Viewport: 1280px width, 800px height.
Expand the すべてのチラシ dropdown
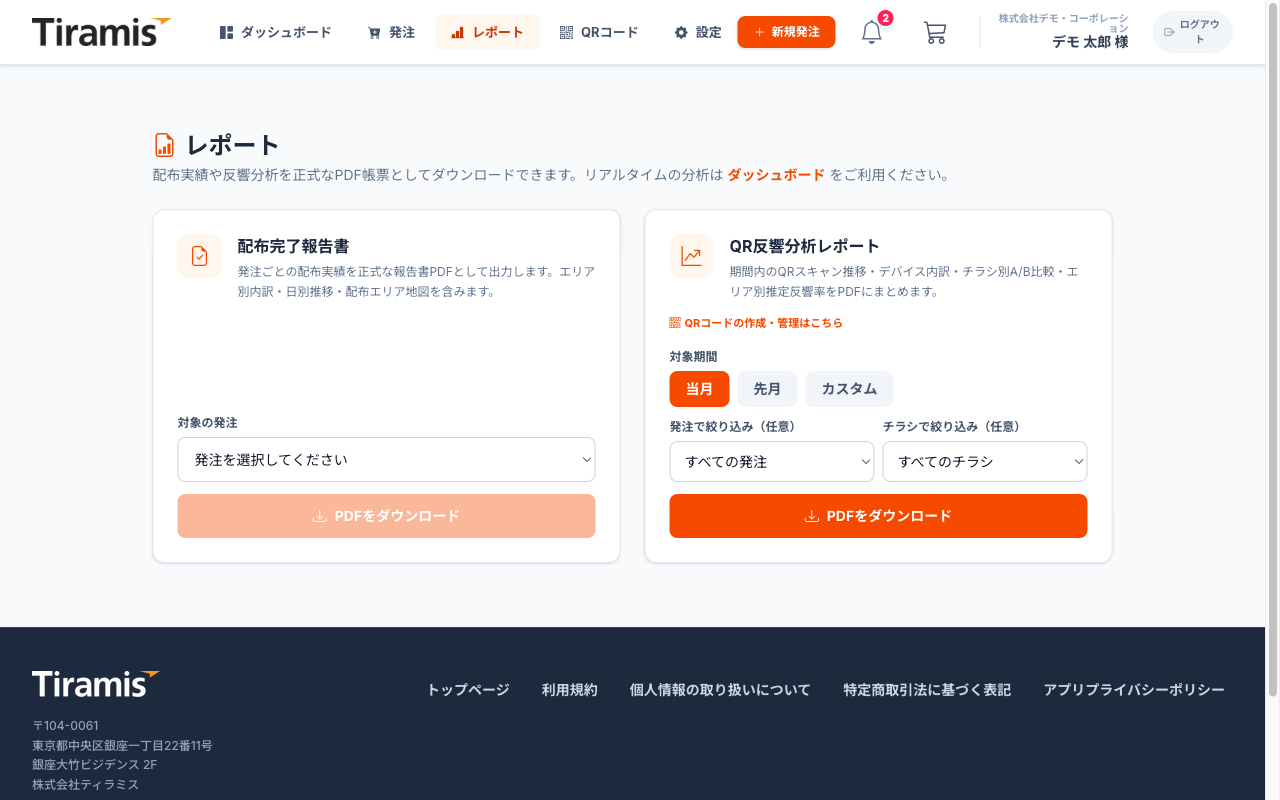pos(985,462)
